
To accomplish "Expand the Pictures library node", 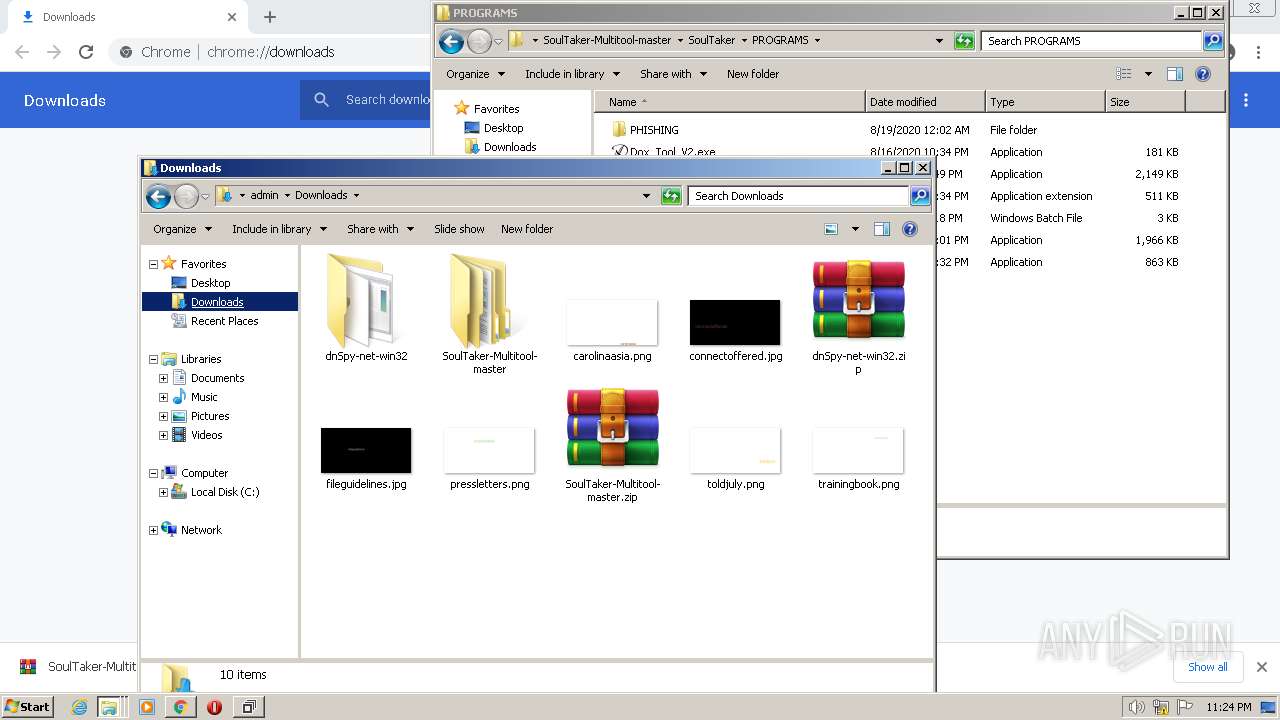I will click(x=163, y=416).
